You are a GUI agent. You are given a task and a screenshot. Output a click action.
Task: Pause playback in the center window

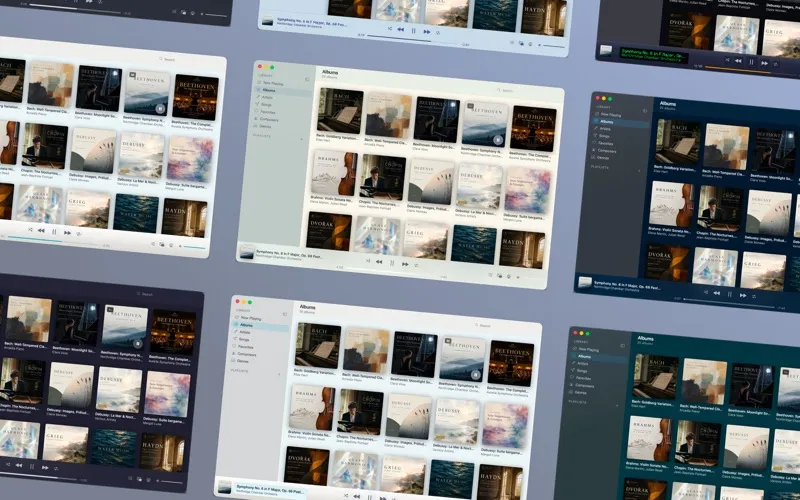392,263
